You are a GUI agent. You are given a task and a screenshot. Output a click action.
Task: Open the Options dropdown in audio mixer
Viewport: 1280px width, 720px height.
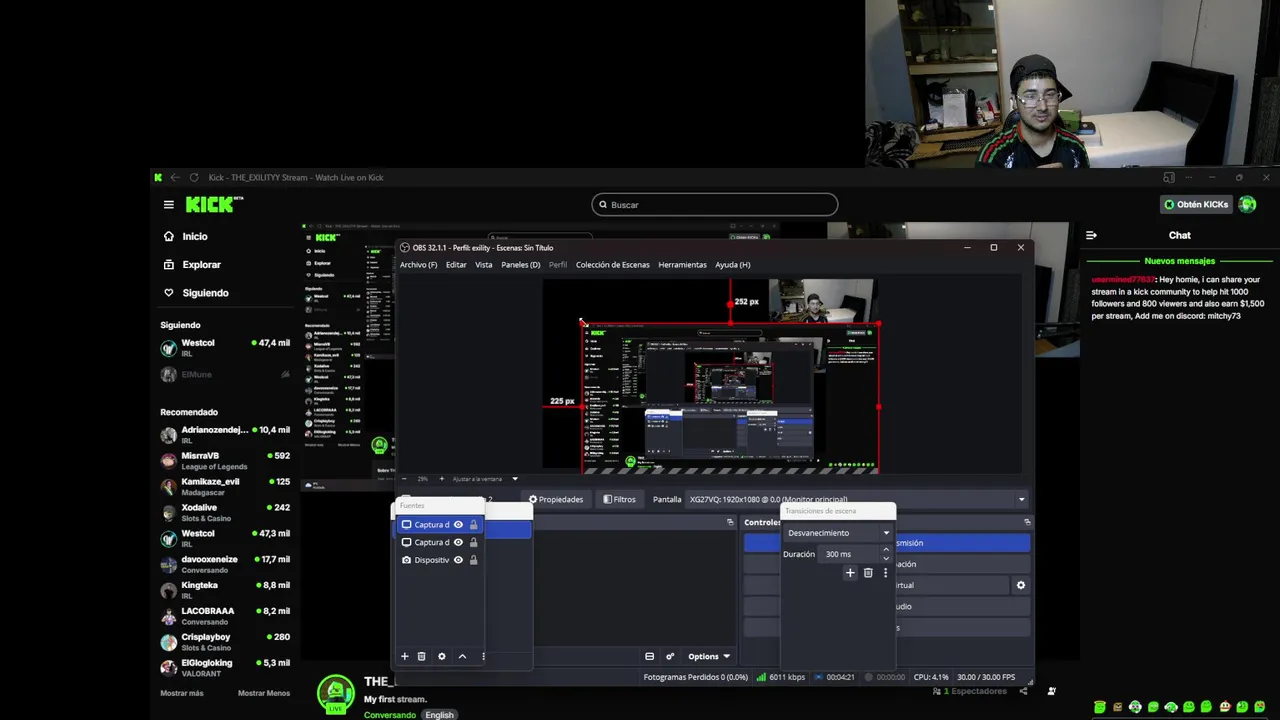708,656
